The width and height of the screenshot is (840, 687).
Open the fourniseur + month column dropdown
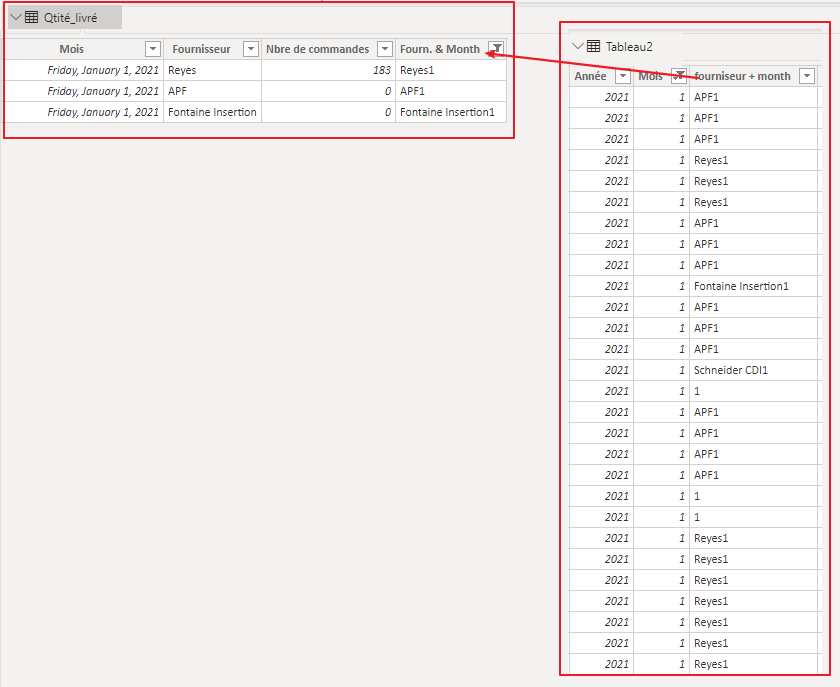(807, 76)
